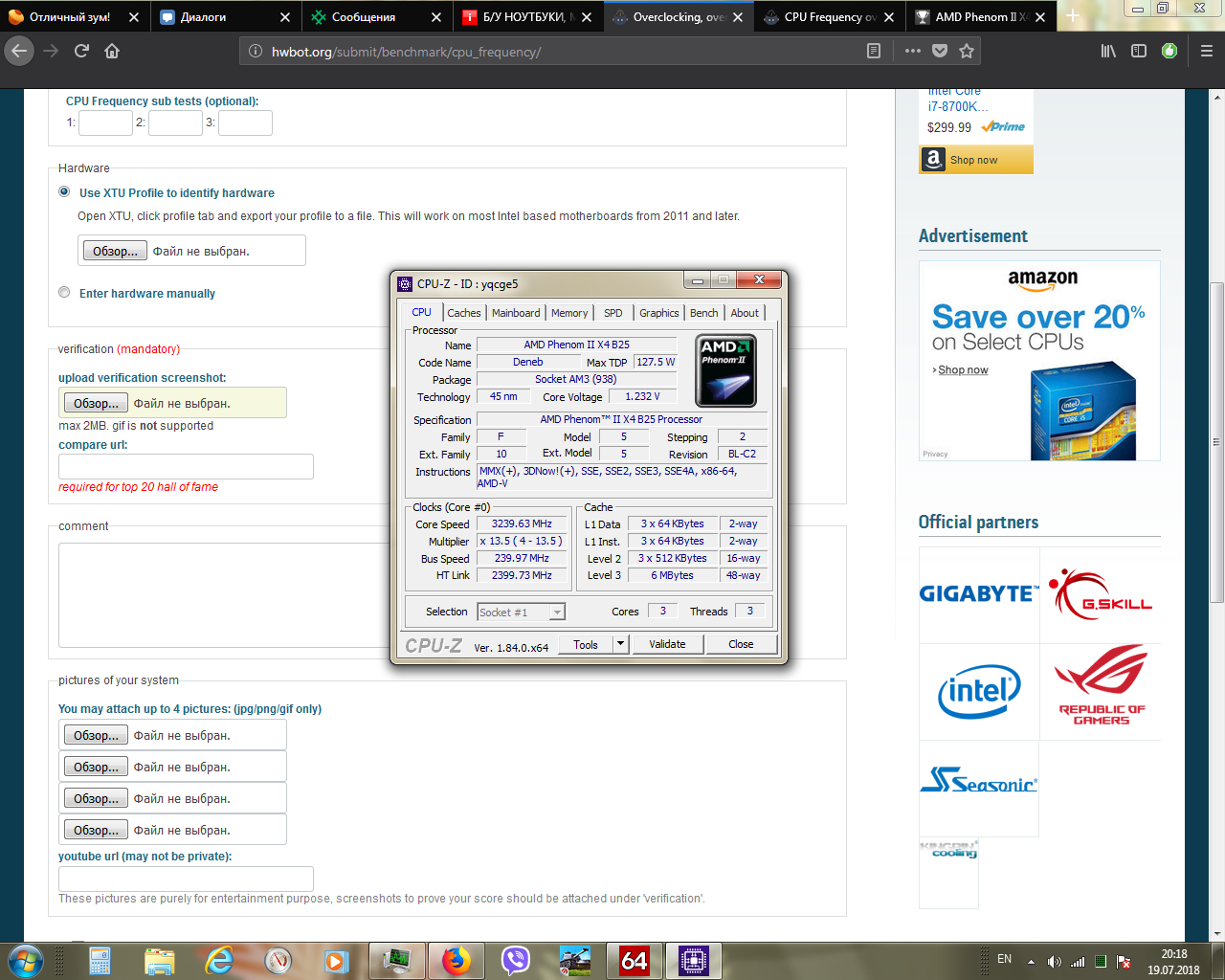Bookmark this page with the star
The width and height of the screenshot is (1225, 980).
tap(967, 51)
